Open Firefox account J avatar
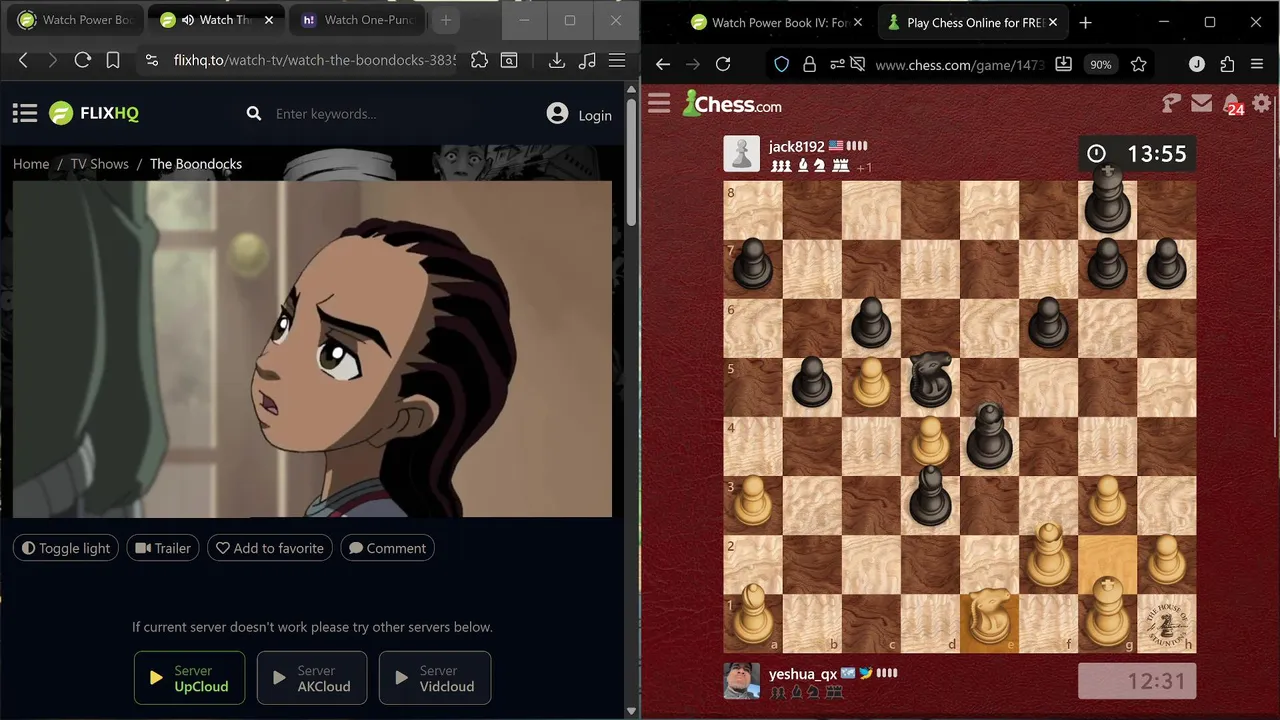The image size is (1280, 720). click(1197, 64)
